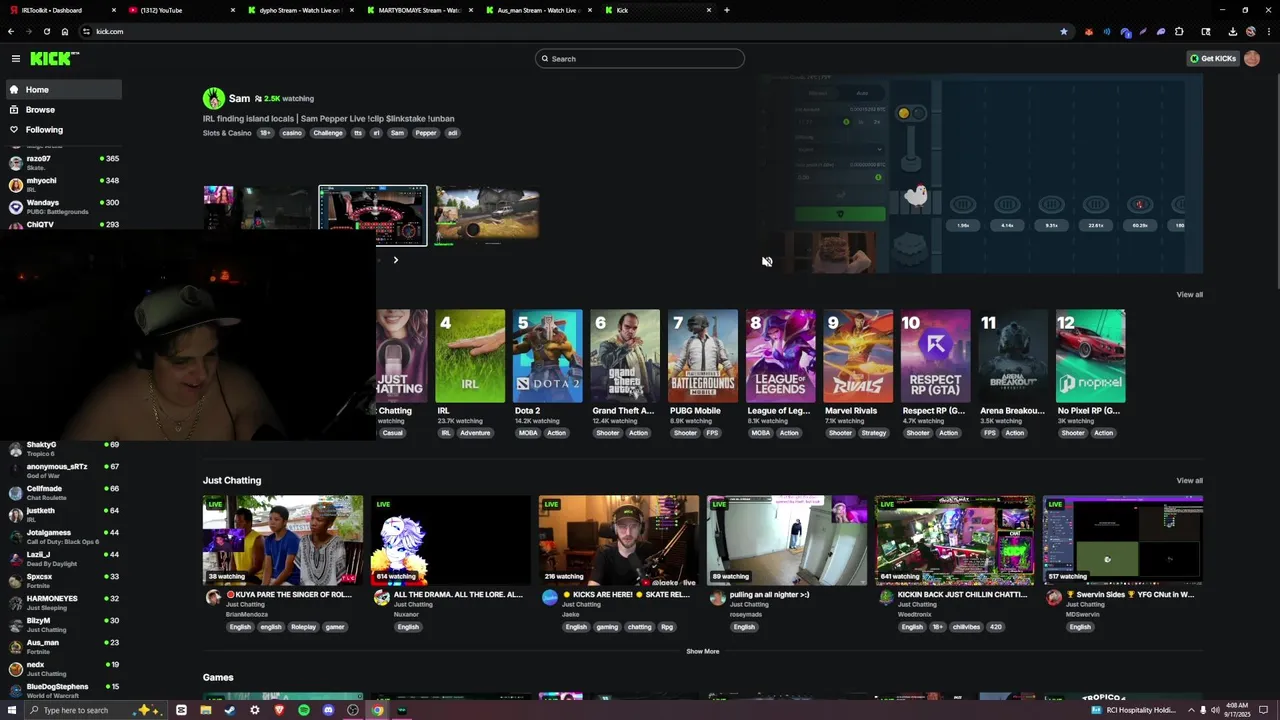Open OBS Studio from the taskbar
Screen dimensions: 1280x720
click(x=353, y=710)
